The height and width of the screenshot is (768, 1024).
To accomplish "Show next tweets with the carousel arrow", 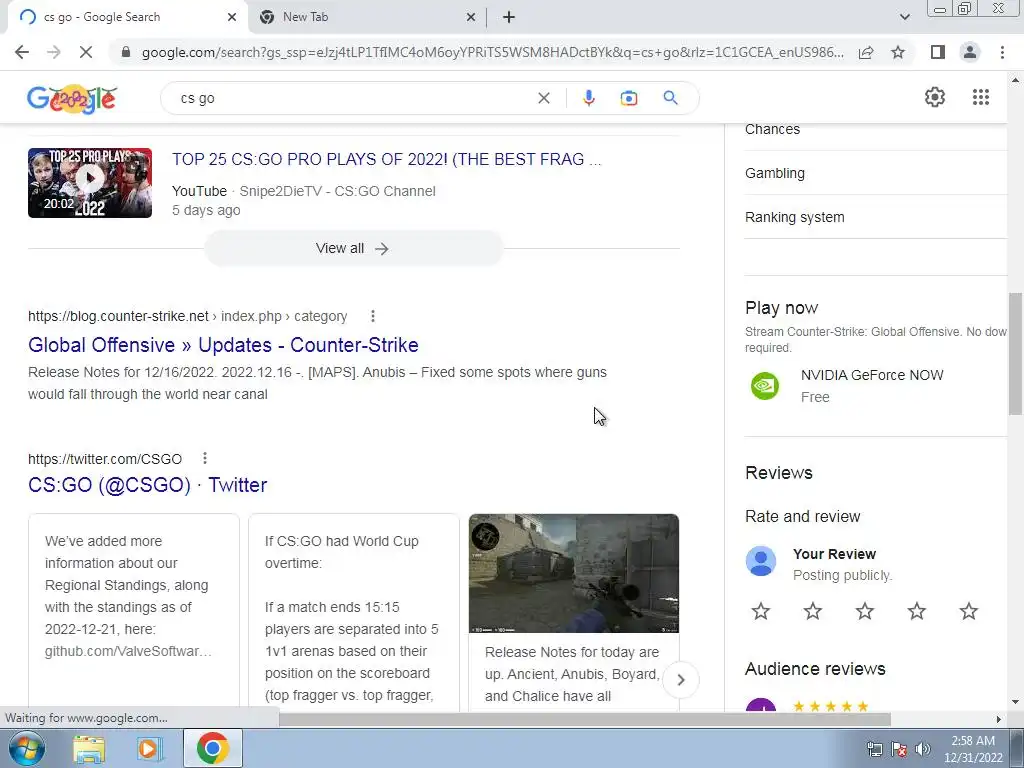I will pos(680,680).
